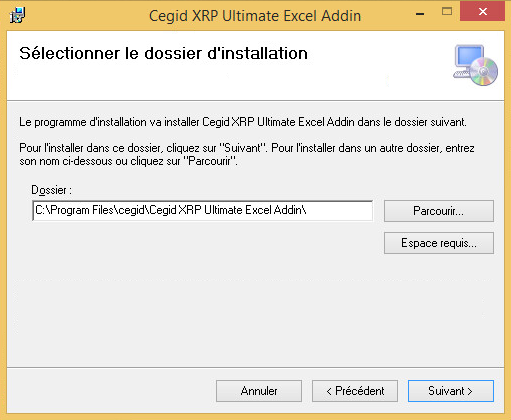This screenshot has width=511, height=420.
Task: Focus the Dossier installation path field
Action: click(x=203, y=210)
